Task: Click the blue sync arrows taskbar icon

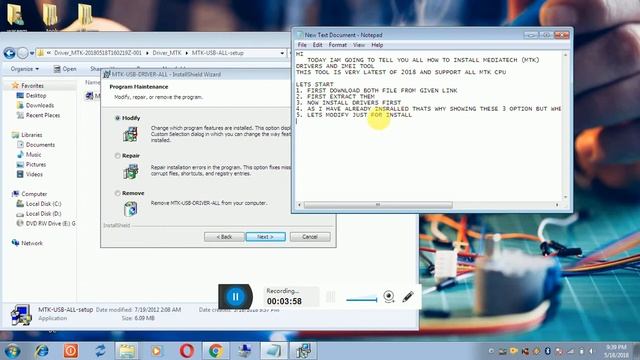Action: pos(100,351)
